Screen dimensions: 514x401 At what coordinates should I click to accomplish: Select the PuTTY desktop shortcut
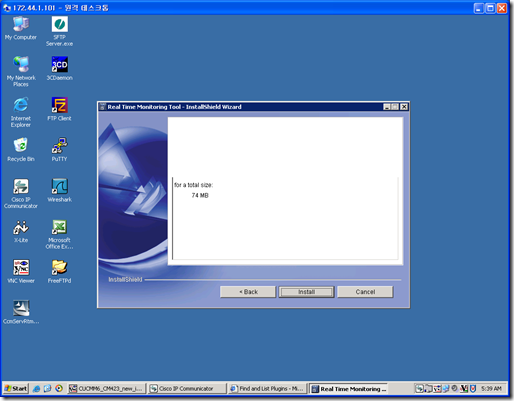[x=59, y=150]
